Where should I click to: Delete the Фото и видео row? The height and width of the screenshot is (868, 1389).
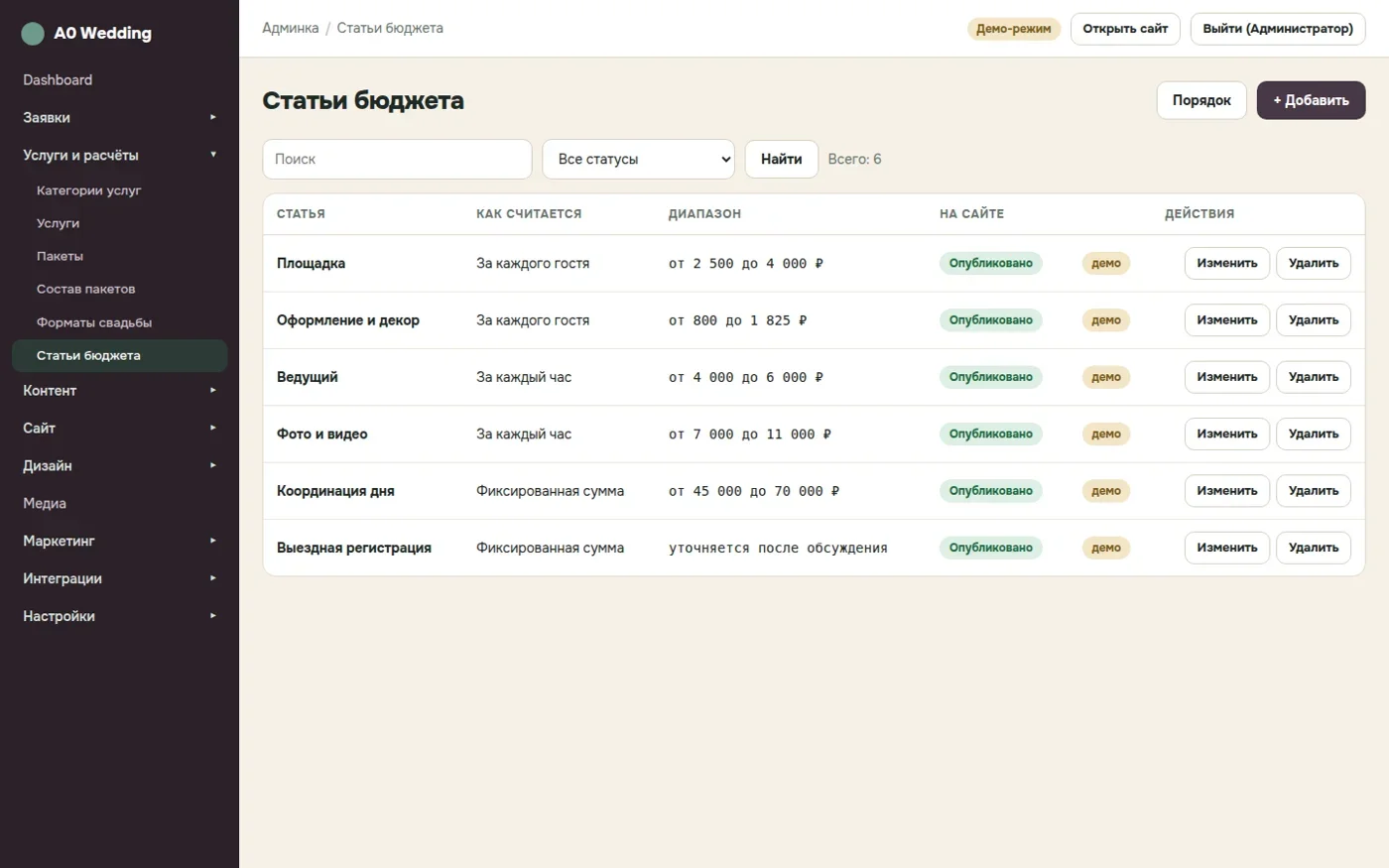pyautogui.click(x=1314, y=434)
